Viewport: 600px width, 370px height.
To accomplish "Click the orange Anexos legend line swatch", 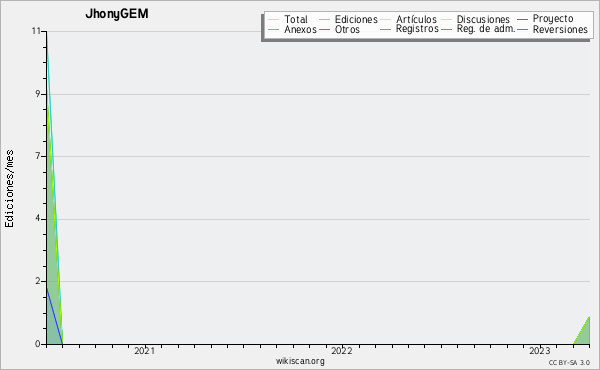I will 273,30.
